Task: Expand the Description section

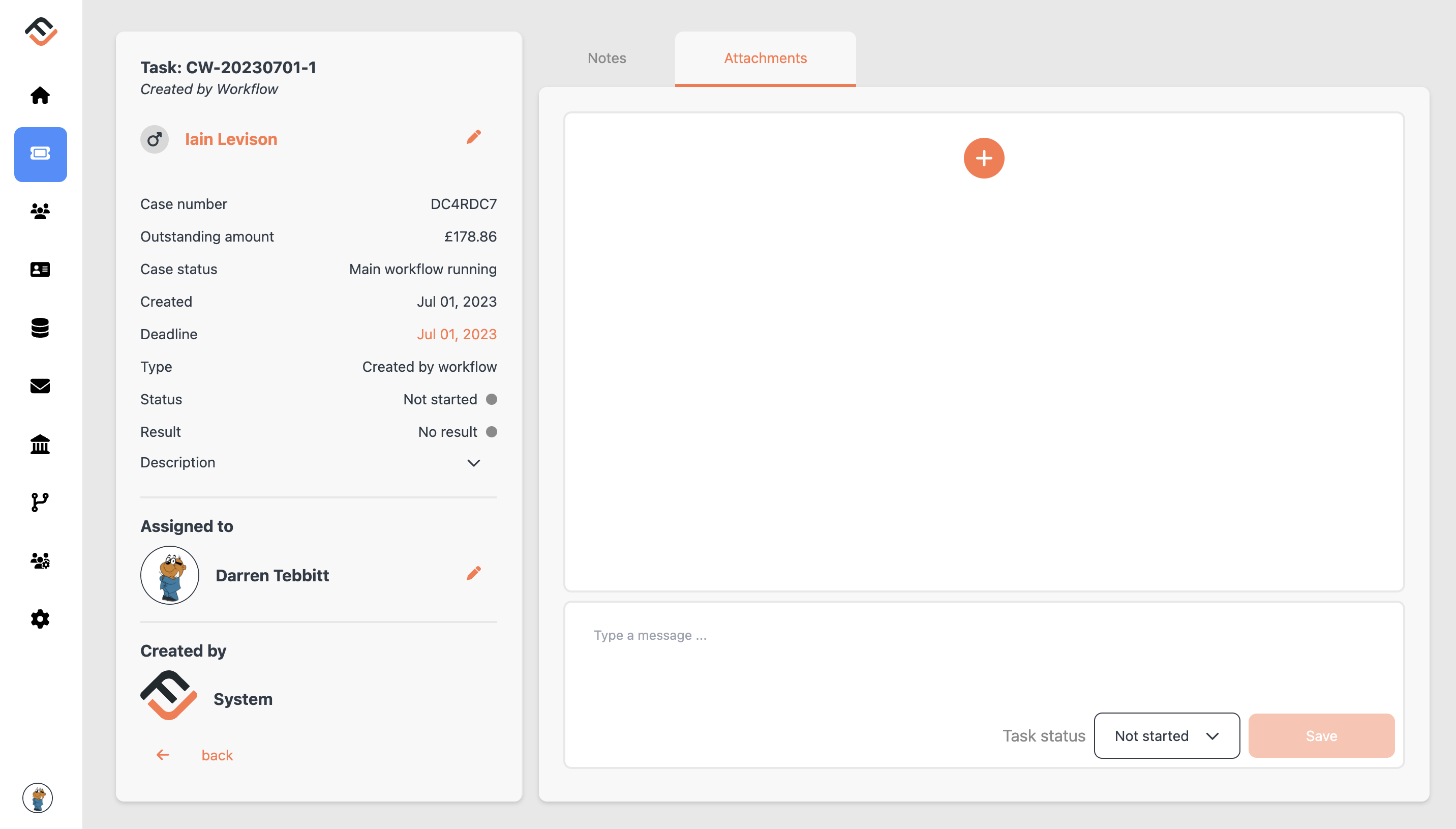Action: pyautogui.click(x=473, y=462)
